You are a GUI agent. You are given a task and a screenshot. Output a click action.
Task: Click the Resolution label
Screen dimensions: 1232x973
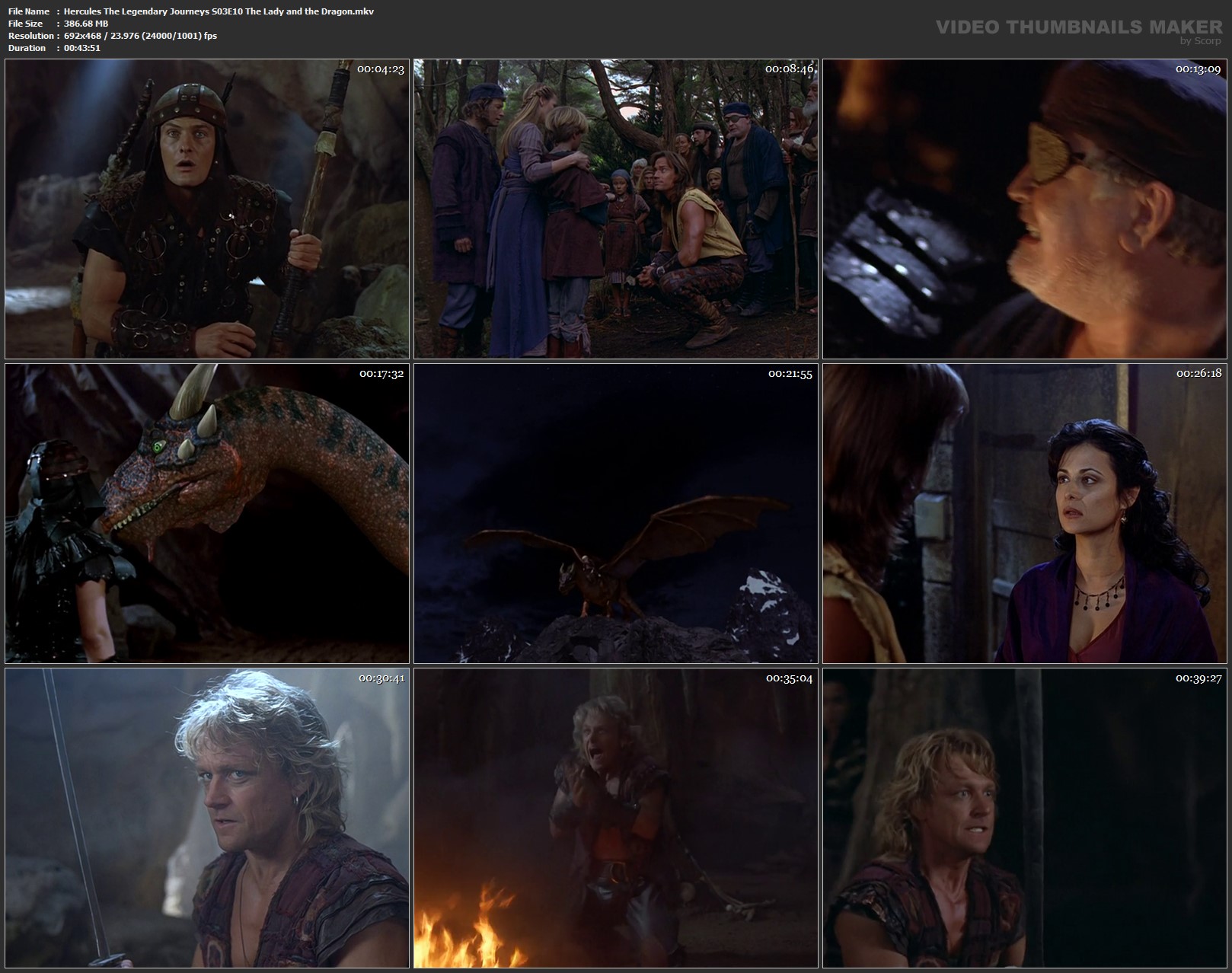(x=30, y=36)
